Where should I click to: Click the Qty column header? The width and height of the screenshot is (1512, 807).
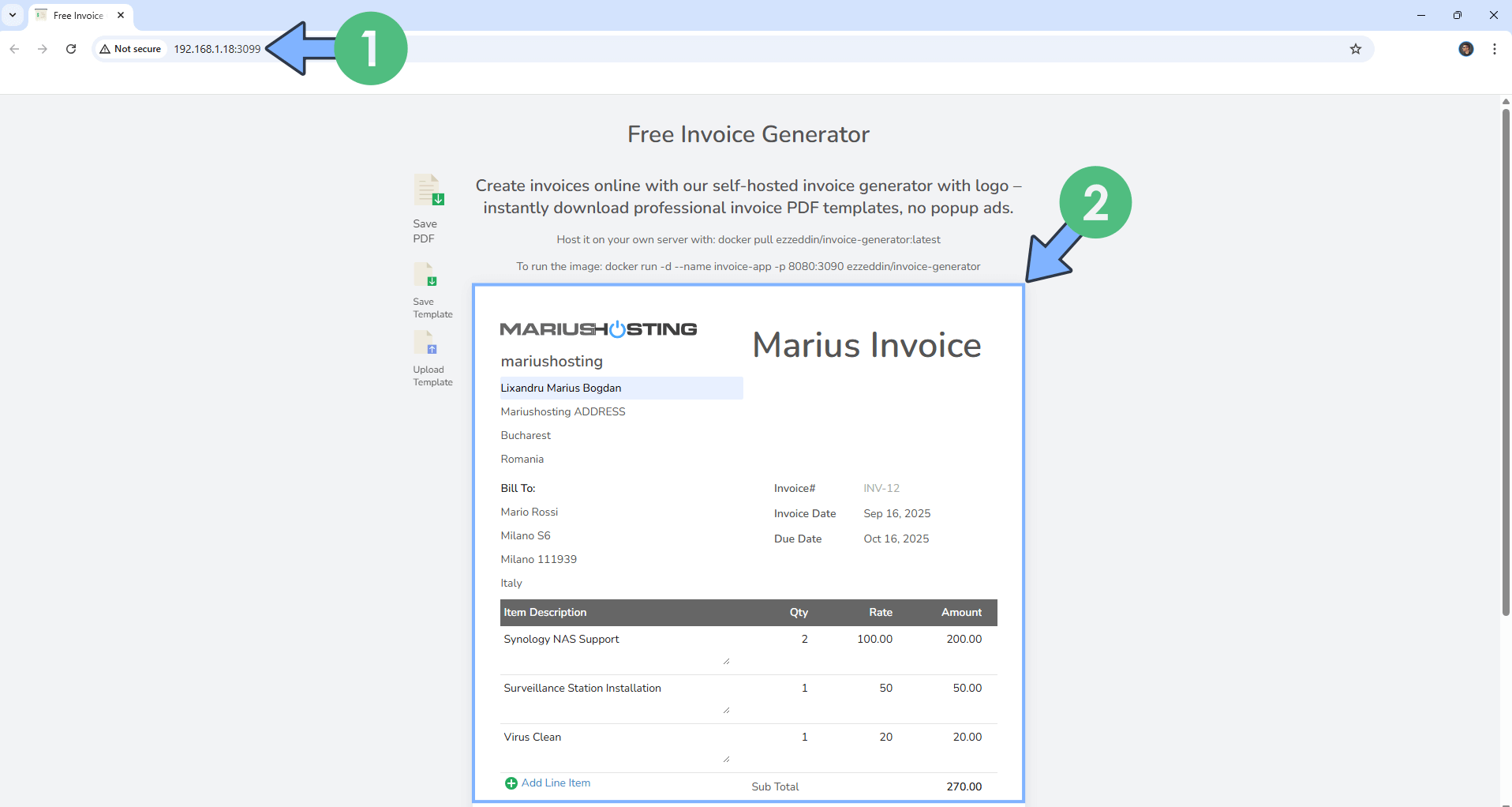click(799, 612)
